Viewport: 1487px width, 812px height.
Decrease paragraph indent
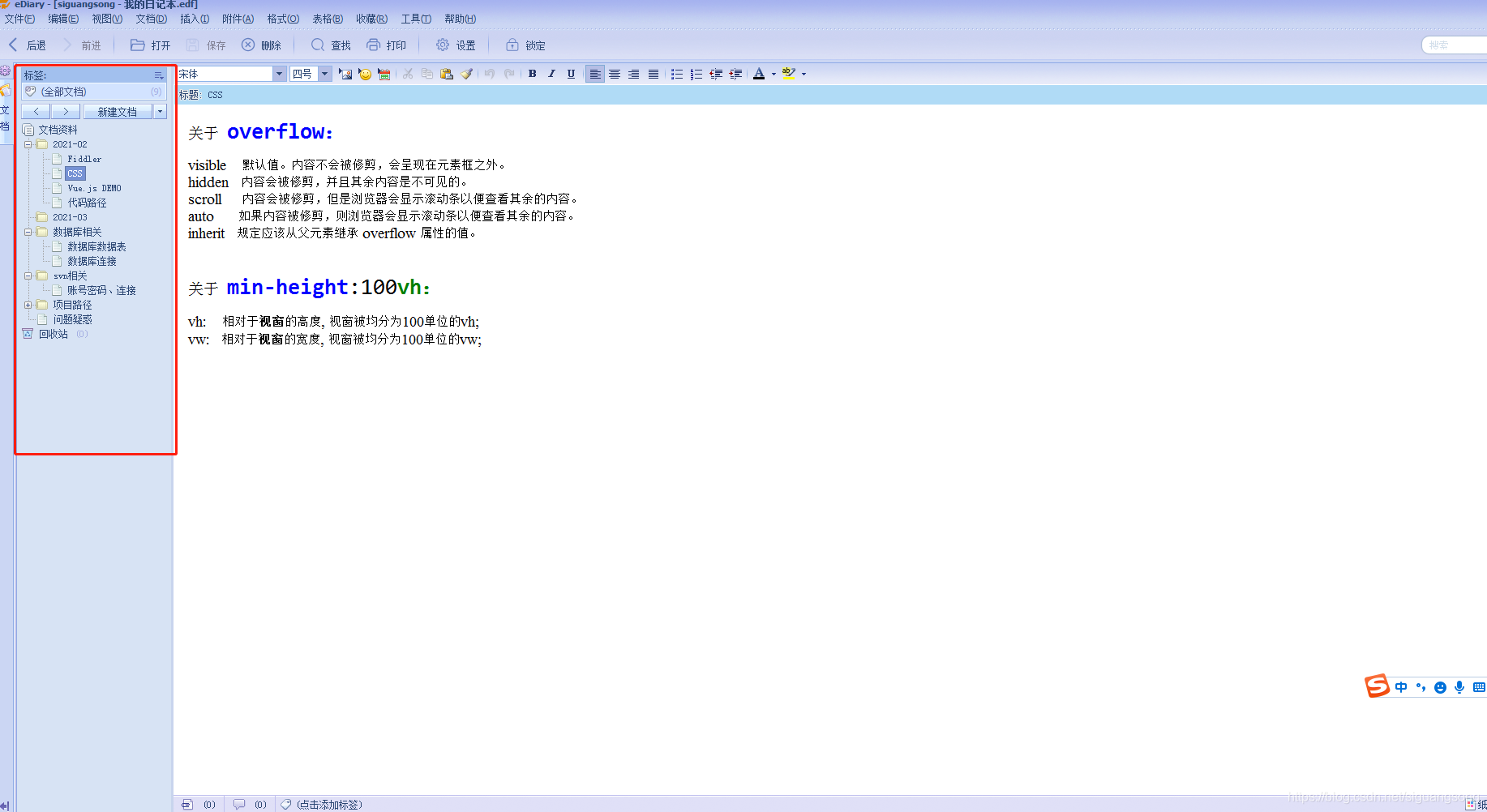tap(716, 74)
